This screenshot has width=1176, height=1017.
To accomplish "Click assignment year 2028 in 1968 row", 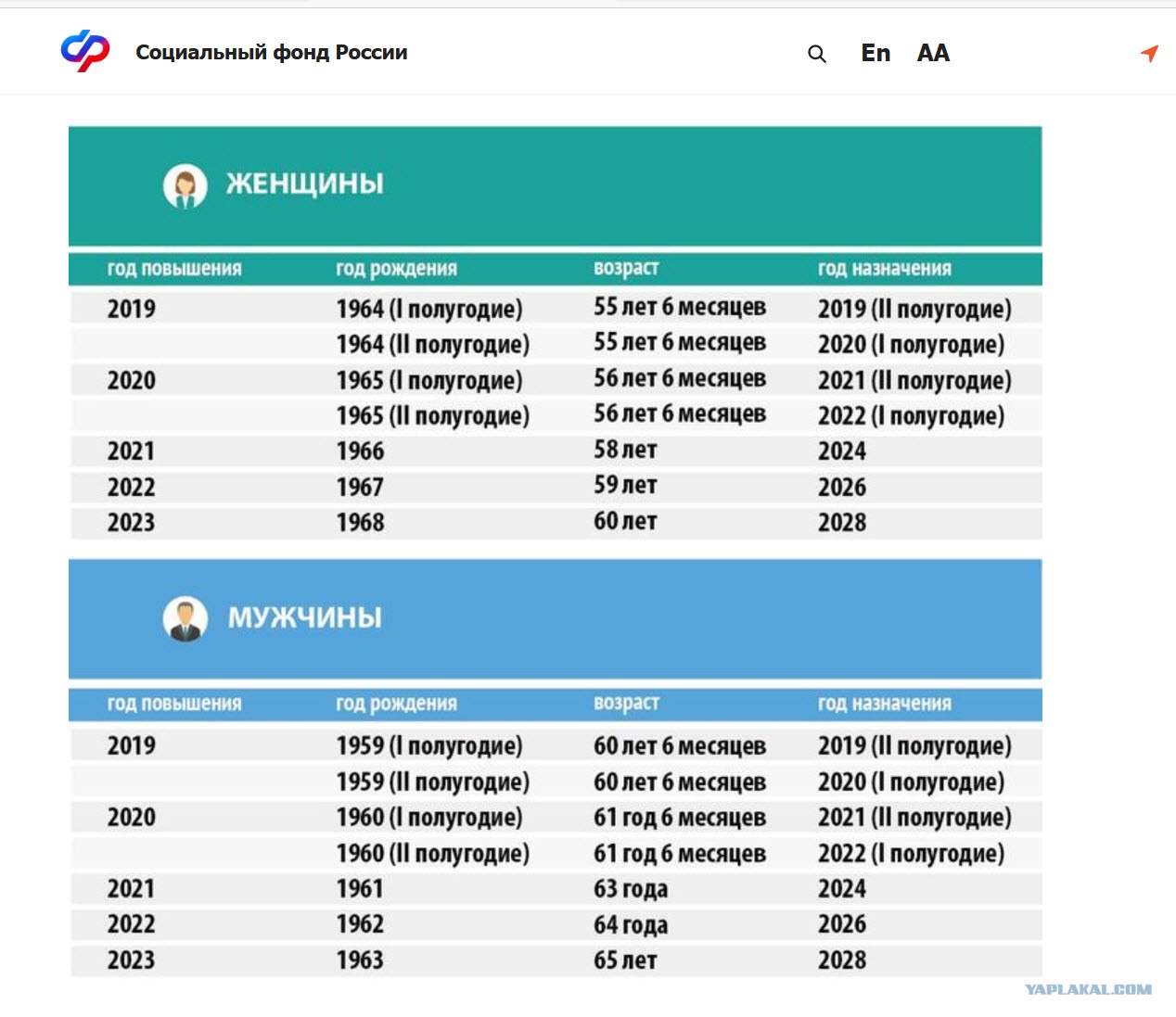I will click(842, 523).
